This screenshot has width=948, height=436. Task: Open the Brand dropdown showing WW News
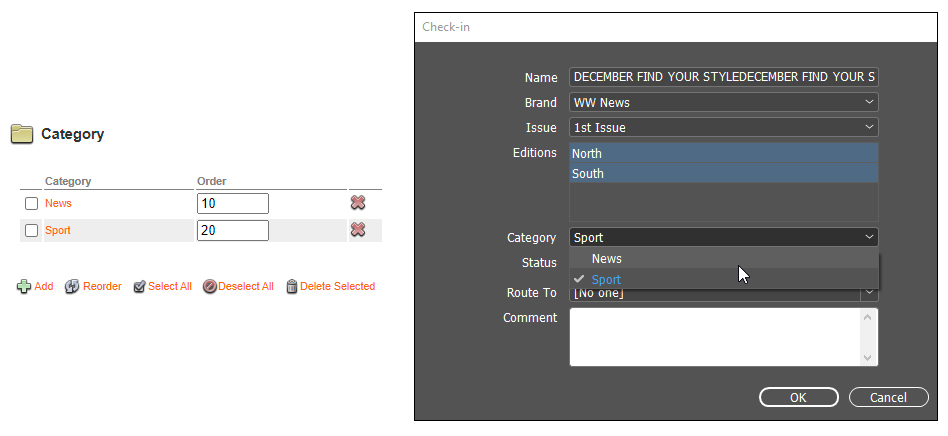[724, 102]
